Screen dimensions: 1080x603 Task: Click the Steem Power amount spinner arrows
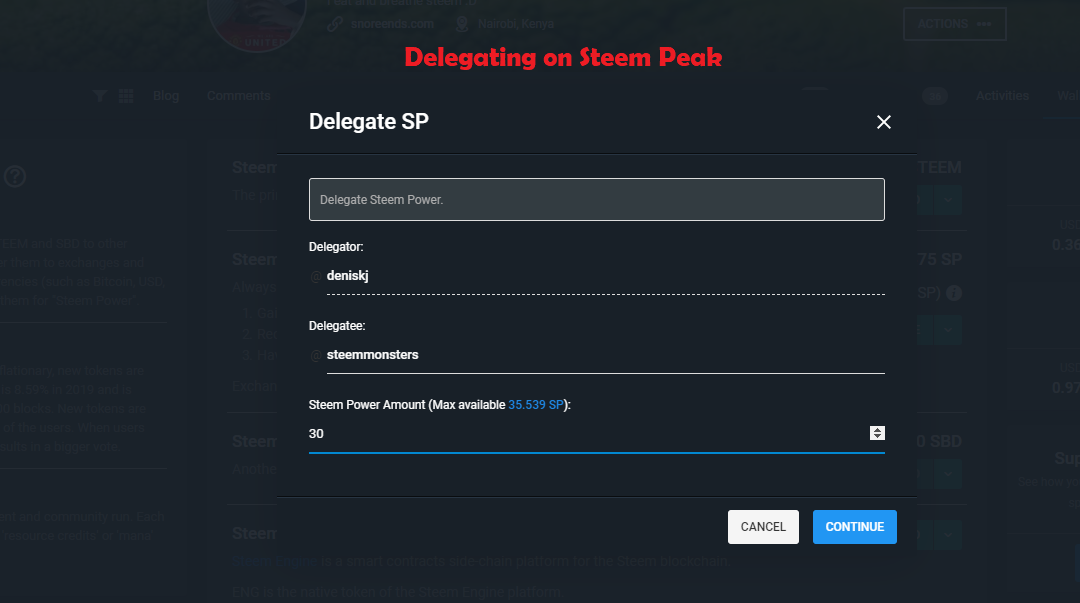coord(877,433)
